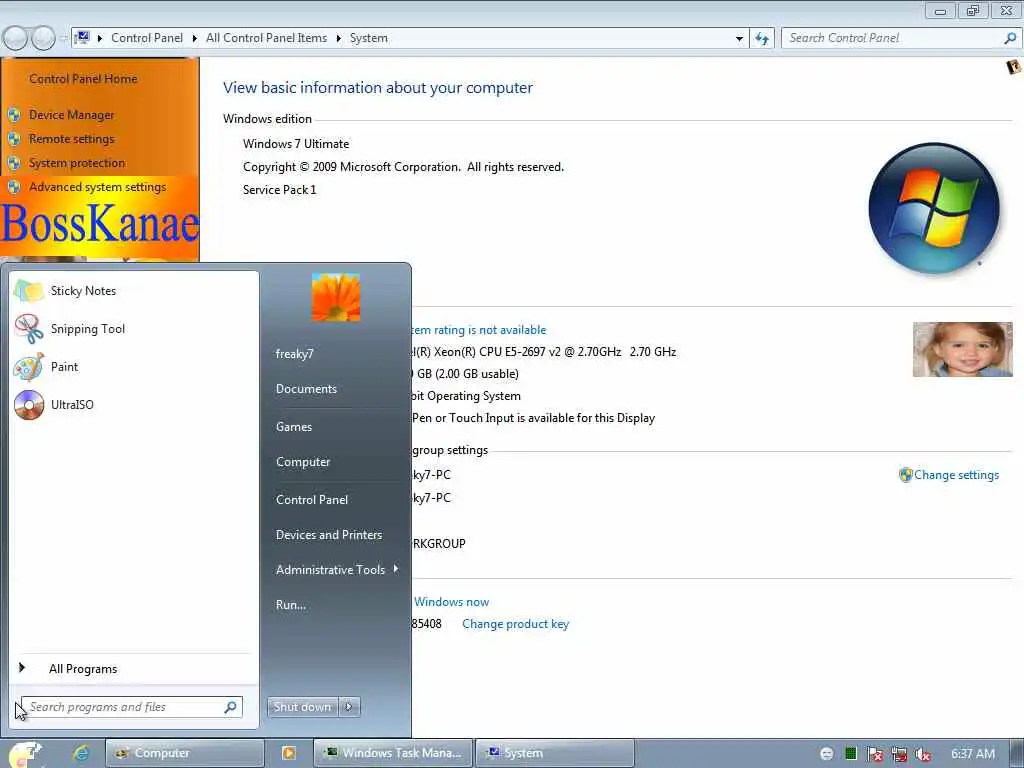
Task: Open System protection link
Action: (x=76, y=163)
